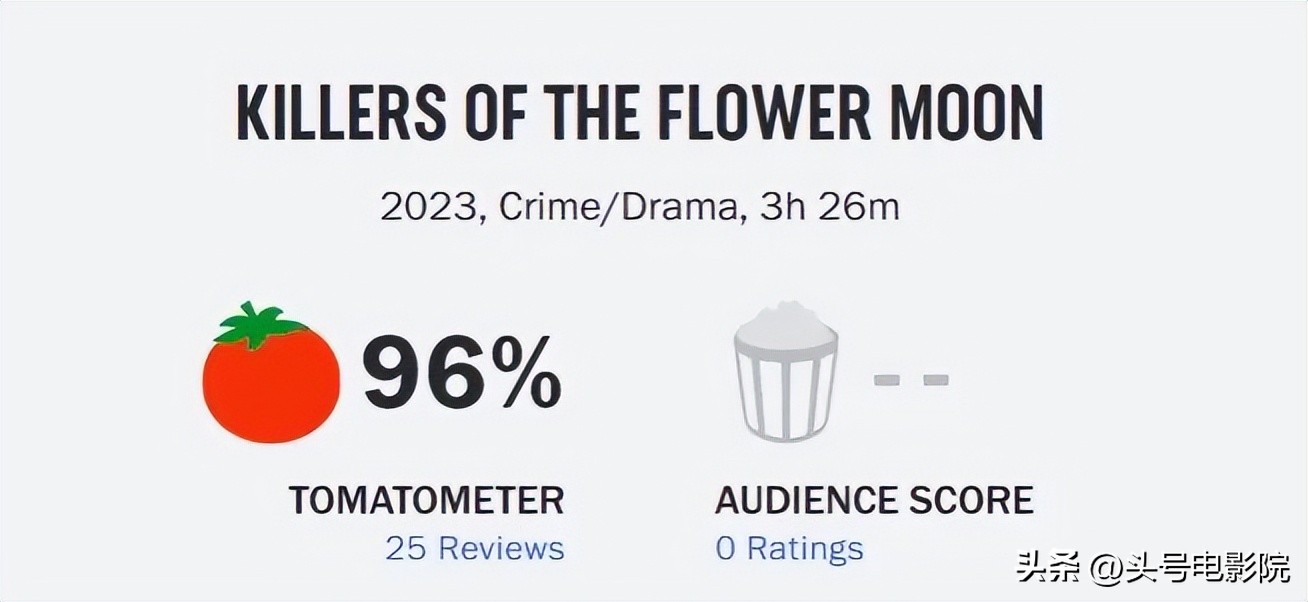
Task: Click the green leaf atop the tomato
Action: pos(259,323)
